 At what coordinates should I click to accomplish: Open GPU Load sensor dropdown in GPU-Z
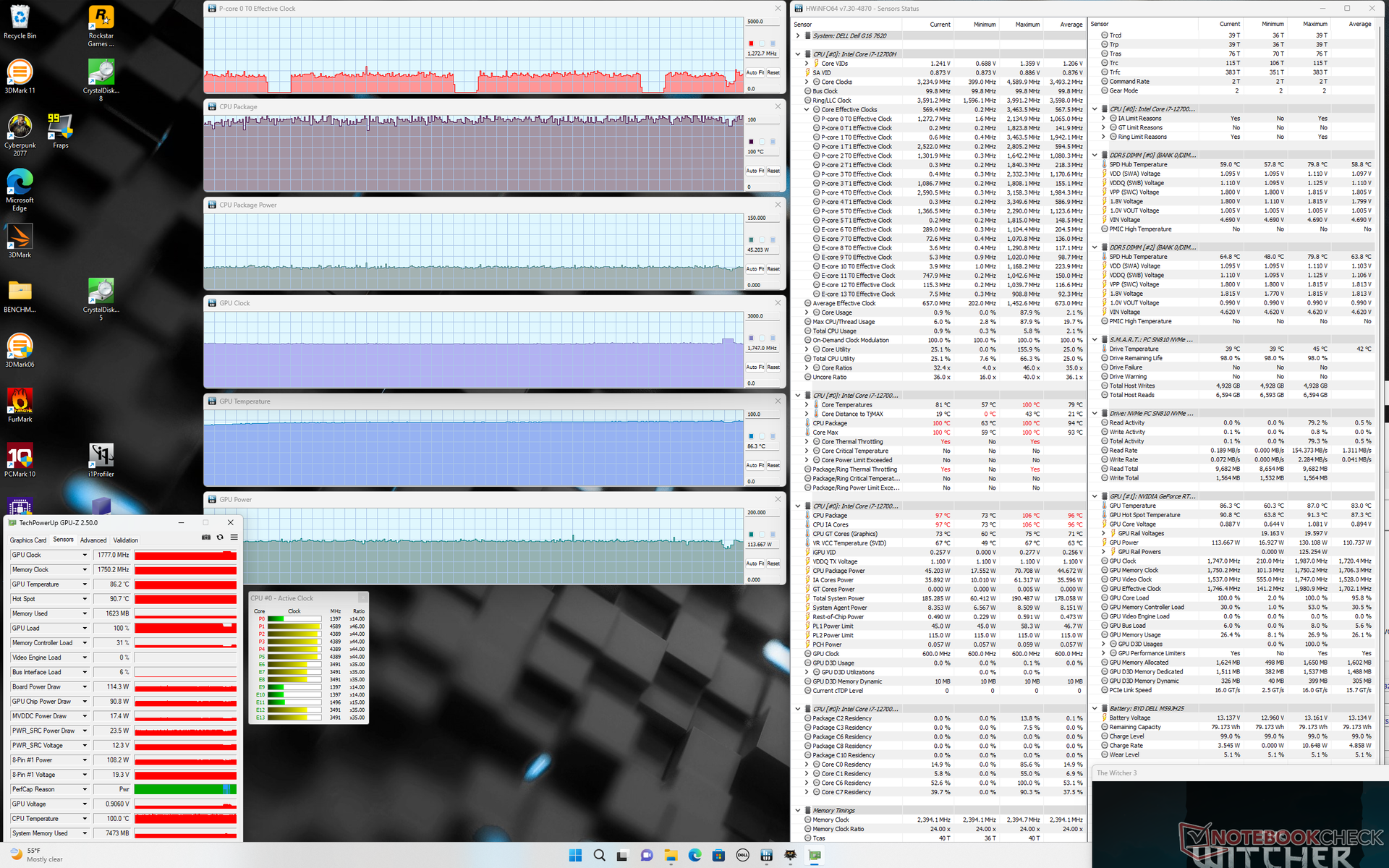[85, 628]
